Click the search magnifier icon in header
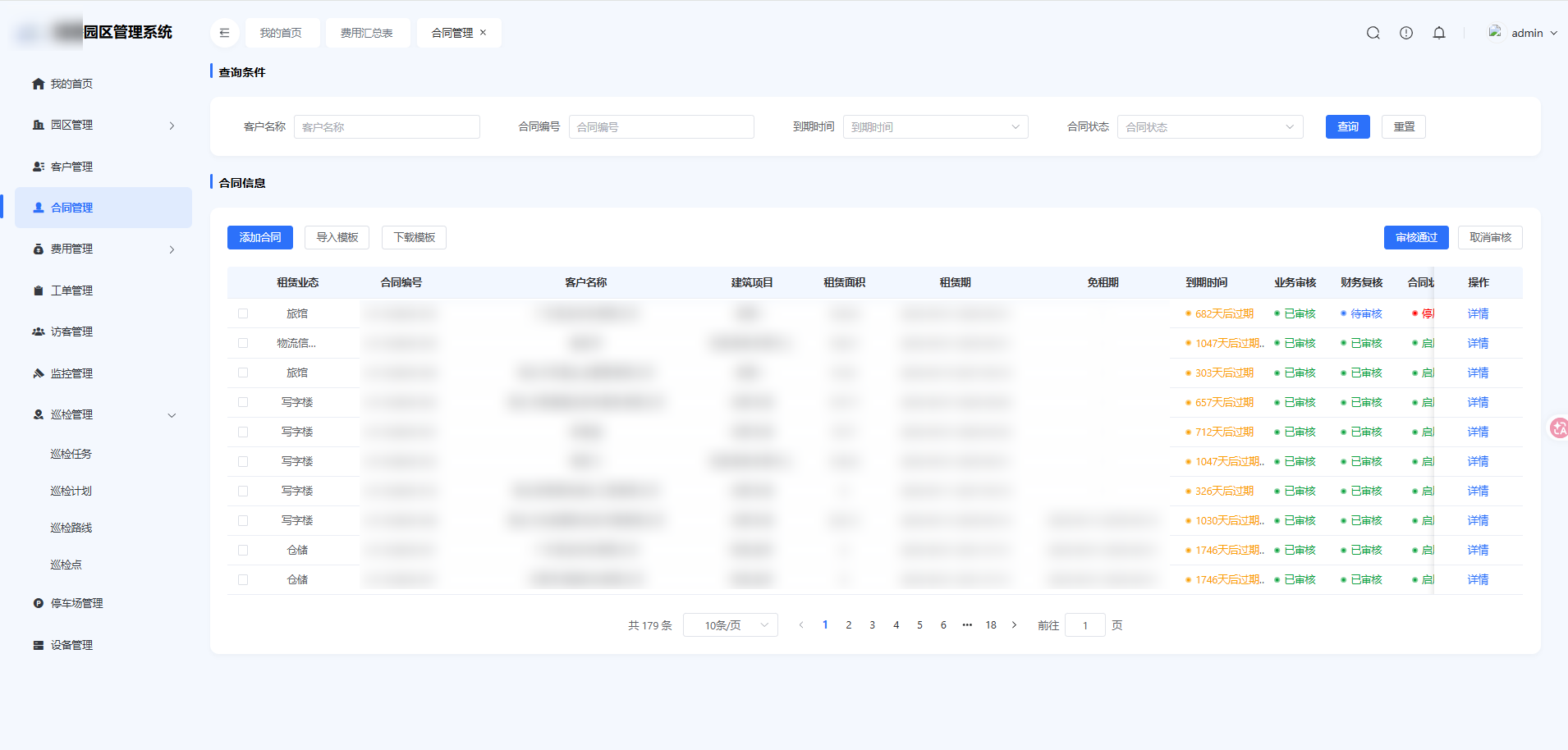Viewport: 1568px width, 750px height. tap(1373, 33)
